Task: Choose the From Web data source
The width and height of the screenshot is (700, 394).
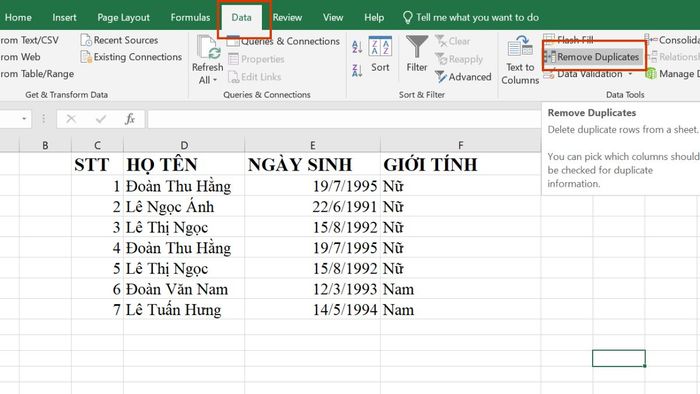Action: [20, 57]
